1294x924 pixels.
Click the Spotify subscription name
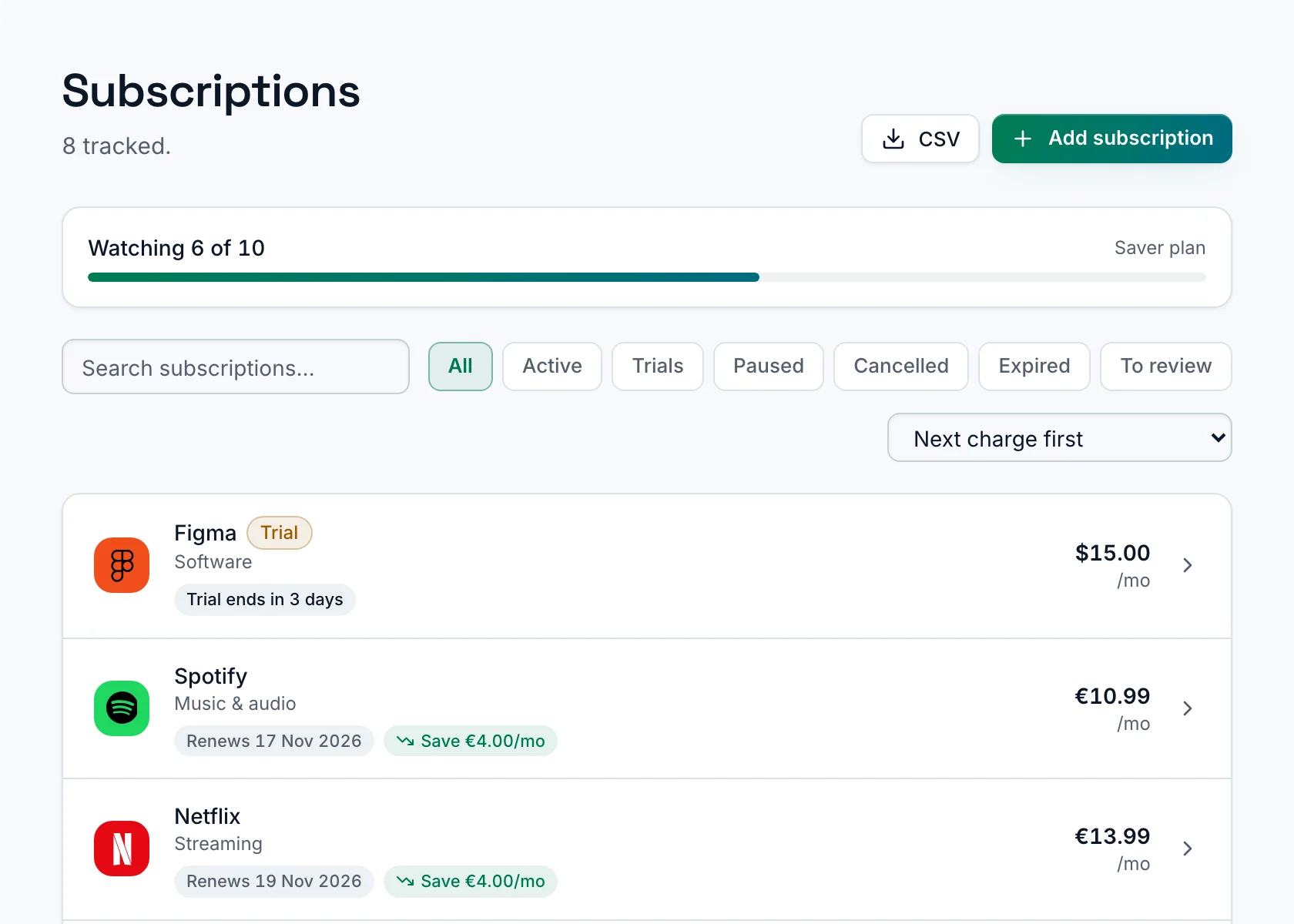(x=211, y=676)
